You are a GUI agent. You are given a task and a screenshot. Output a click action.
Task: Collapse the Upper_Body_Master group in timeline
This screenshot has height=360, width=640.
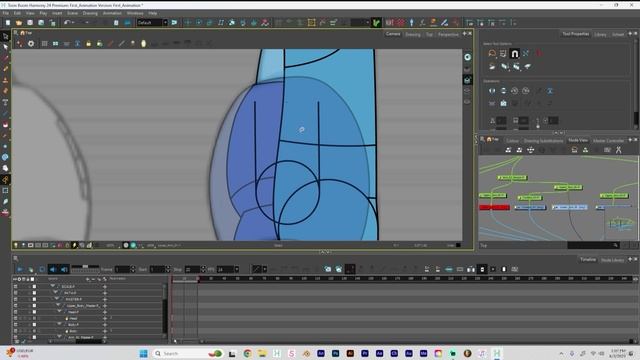[58, 305]
